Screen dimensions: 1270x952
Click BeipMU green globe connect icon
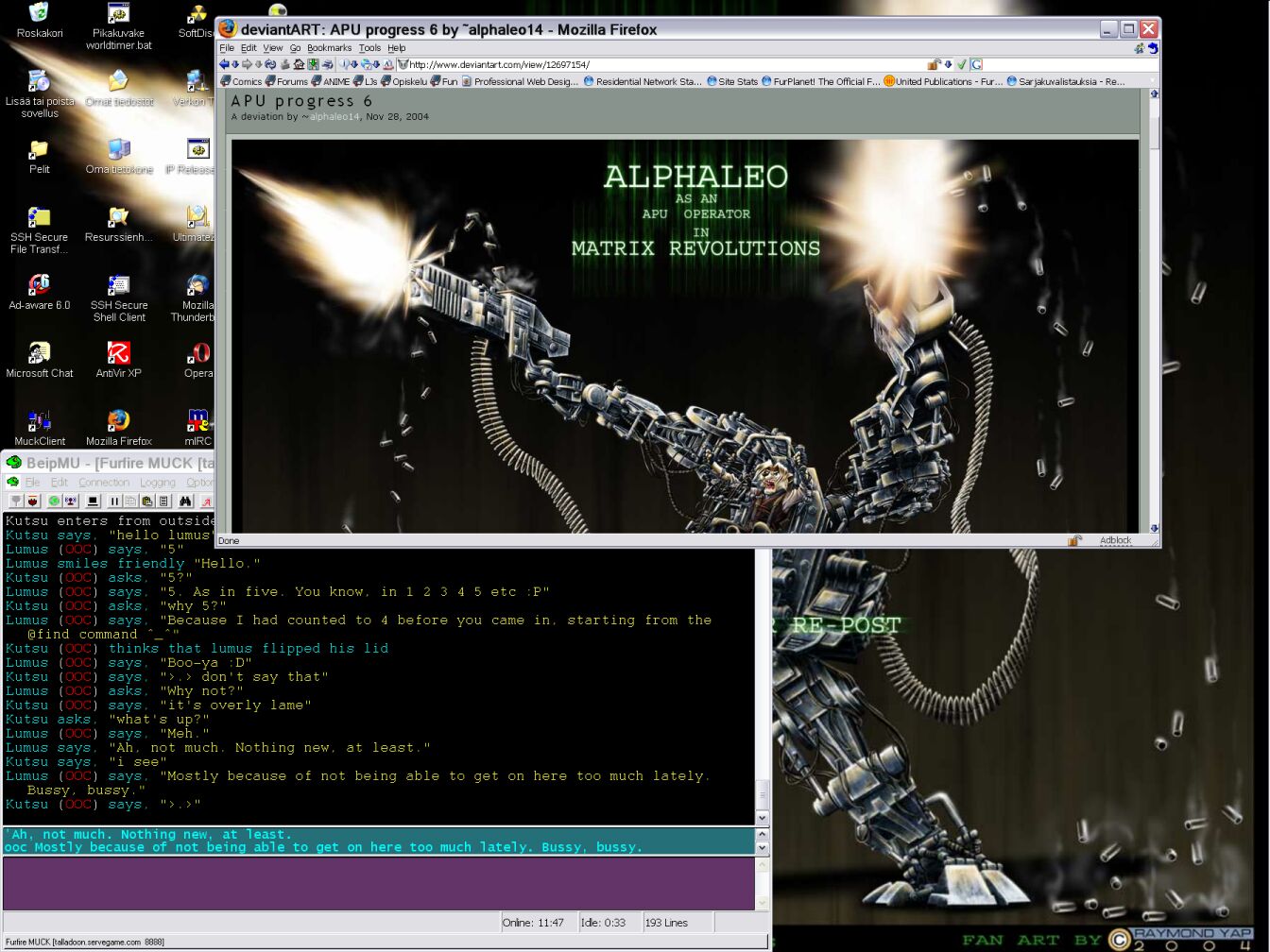54,501
